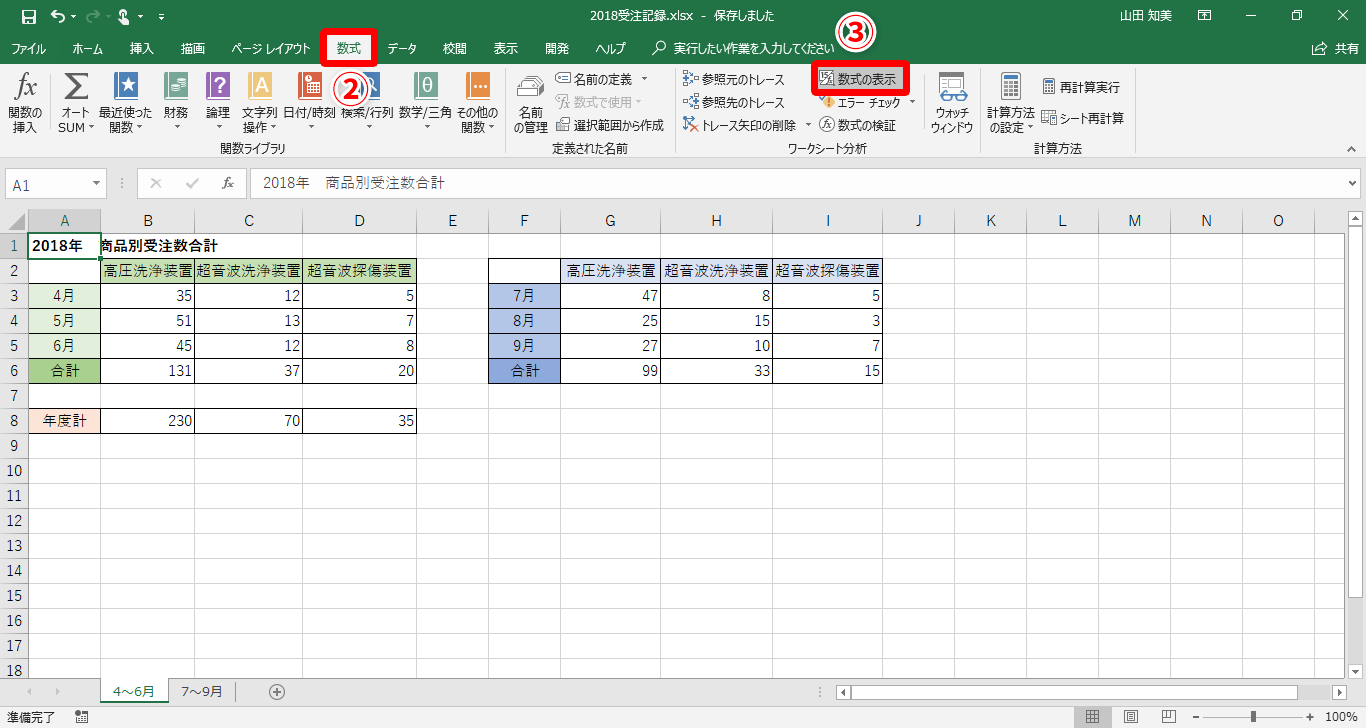Viewport: 1366px width, 728px height.
Task: Switch to the 校閲 tab
Action: pyautogui.click(x=455, y=48)
